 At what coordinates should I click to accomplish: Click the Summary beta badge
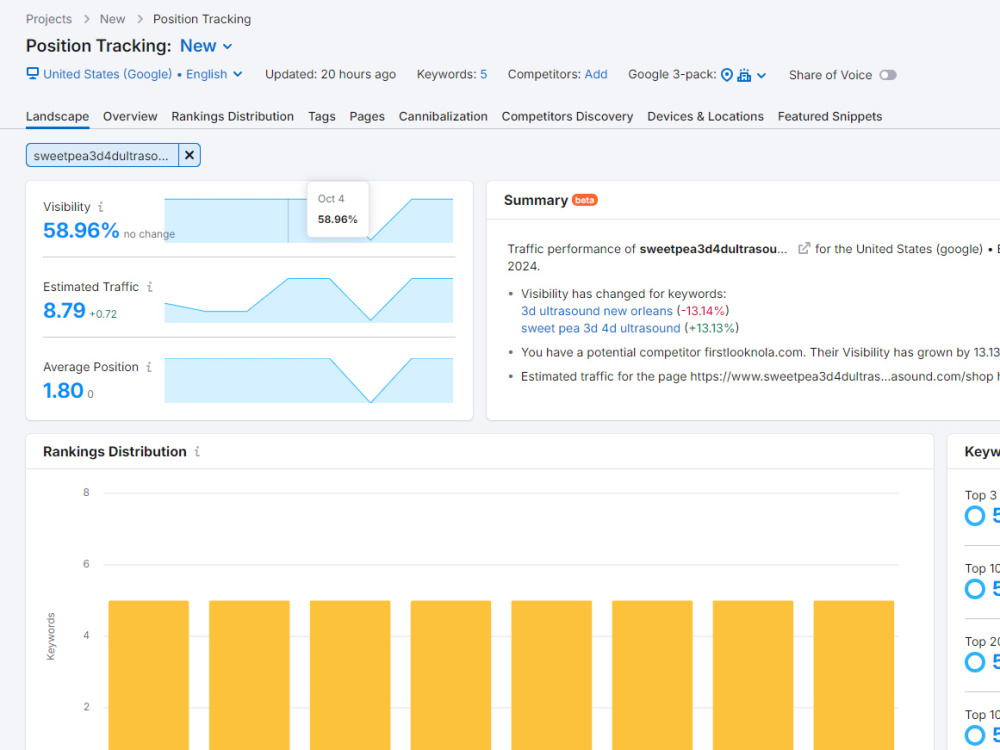coord(584,200)
